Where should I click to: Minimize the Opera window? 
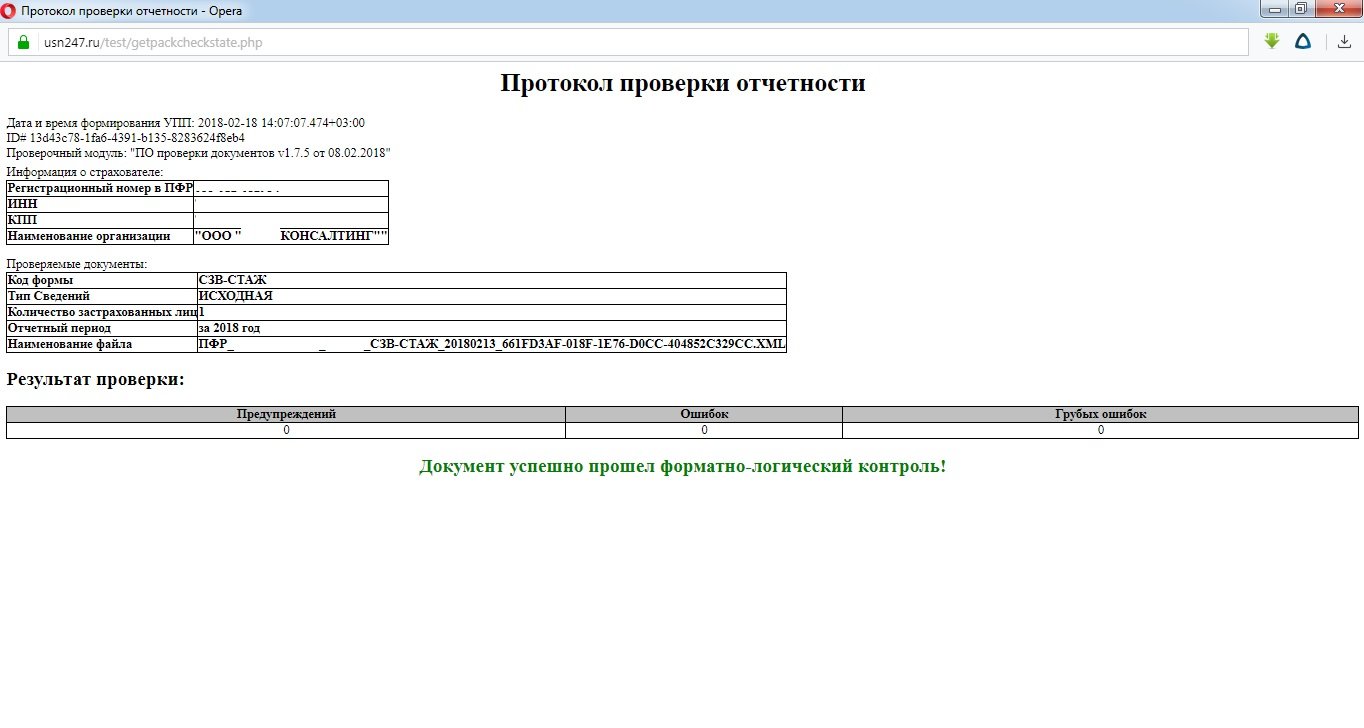click(1274, 9)
